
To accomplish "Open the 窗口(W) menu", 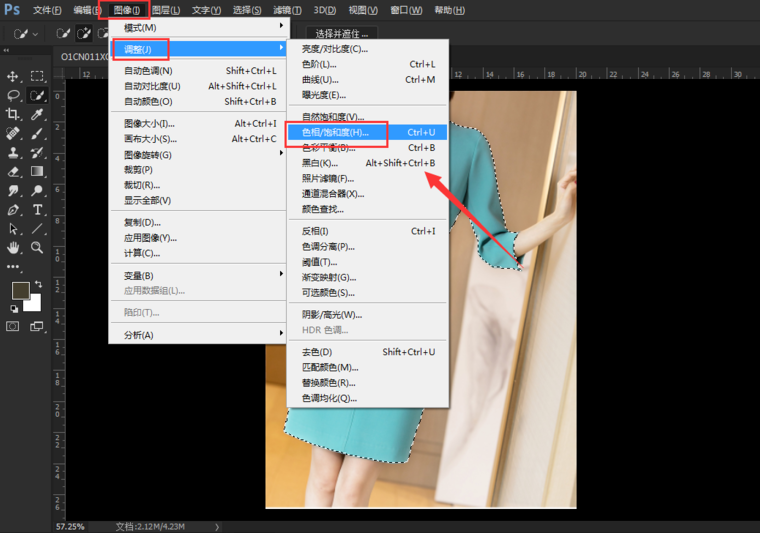I will pyautogui.click(x=406, y=10).
